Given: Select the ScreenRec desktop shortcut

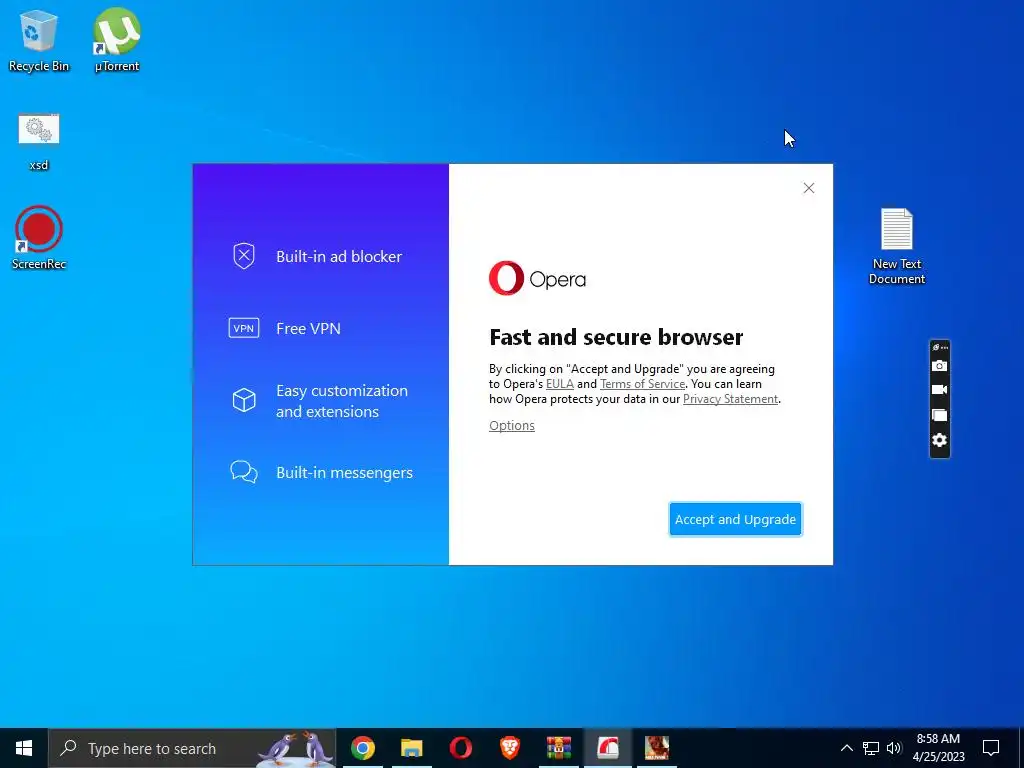Looking at the screenshot, I should coord(39,238).
